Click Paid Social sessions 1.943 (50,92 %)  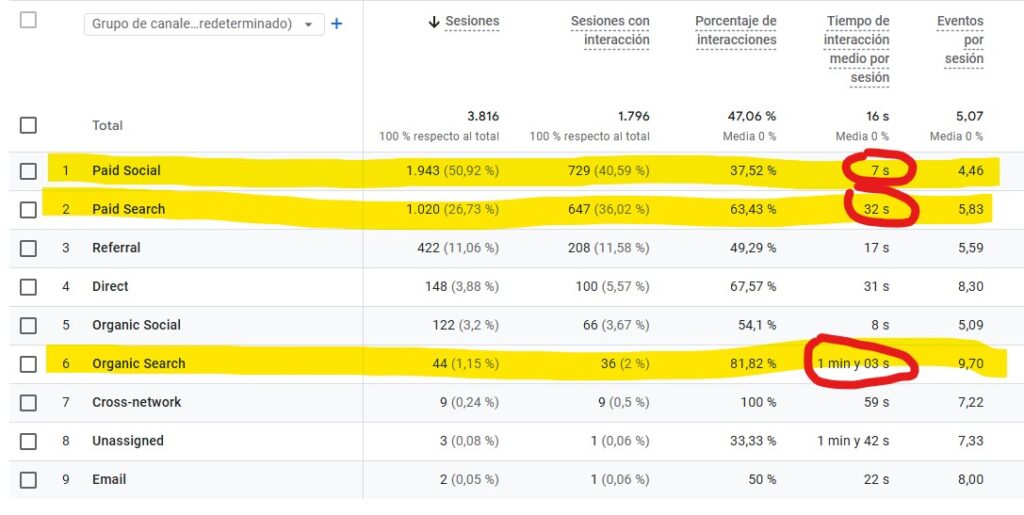coord(453,170)
